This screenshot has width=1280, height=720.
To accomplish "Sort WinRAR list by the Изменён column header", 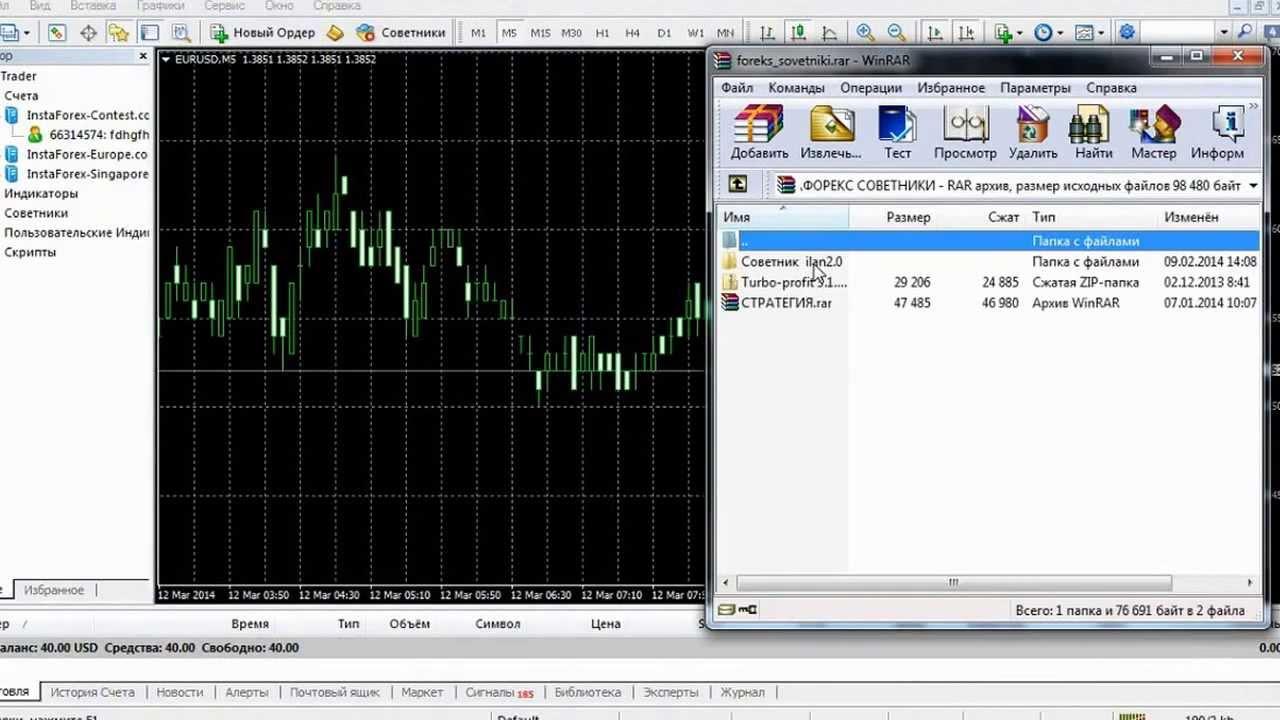I will (1191, 217).
